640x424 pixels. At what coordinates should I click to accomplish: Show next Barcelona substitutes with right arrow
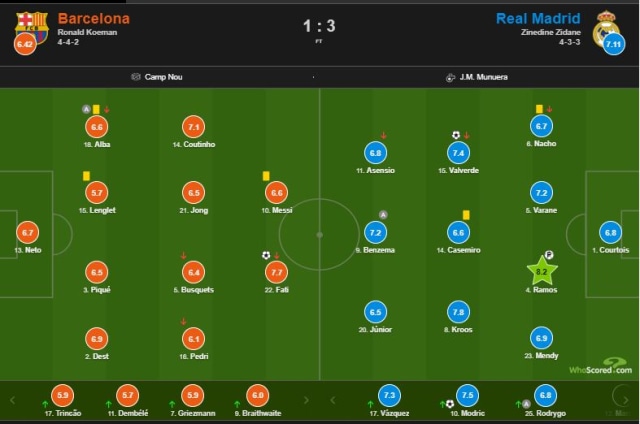(307, 400)
